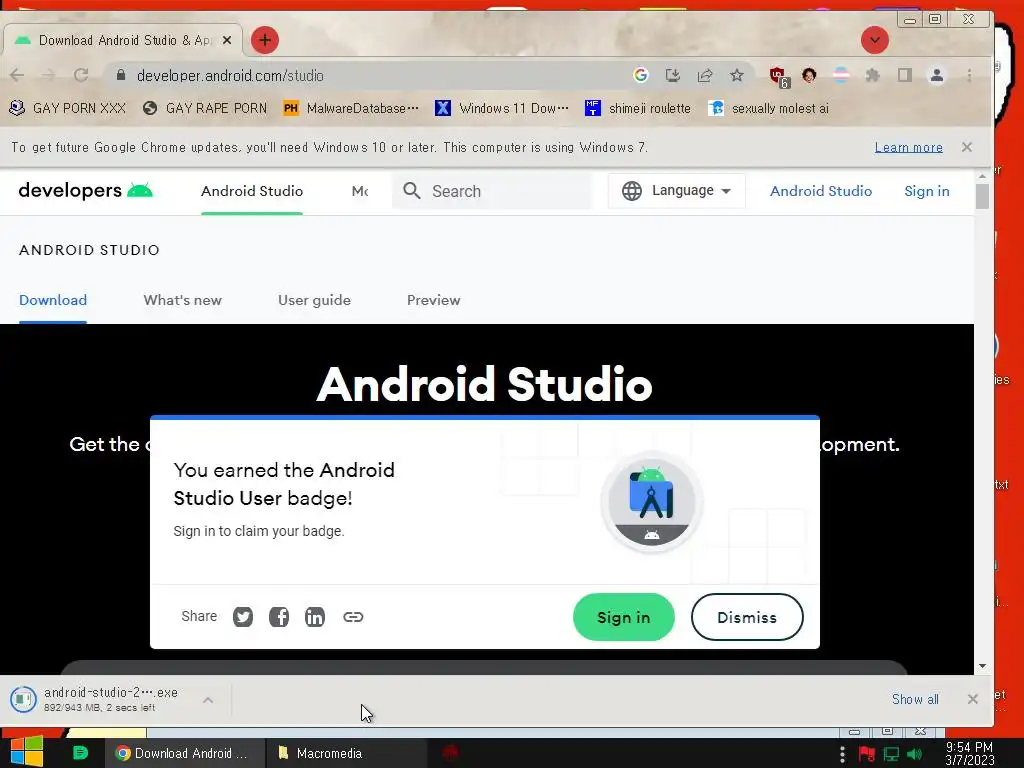Switch to the User guide tab
1024x768 pixels.
[314, 300]
